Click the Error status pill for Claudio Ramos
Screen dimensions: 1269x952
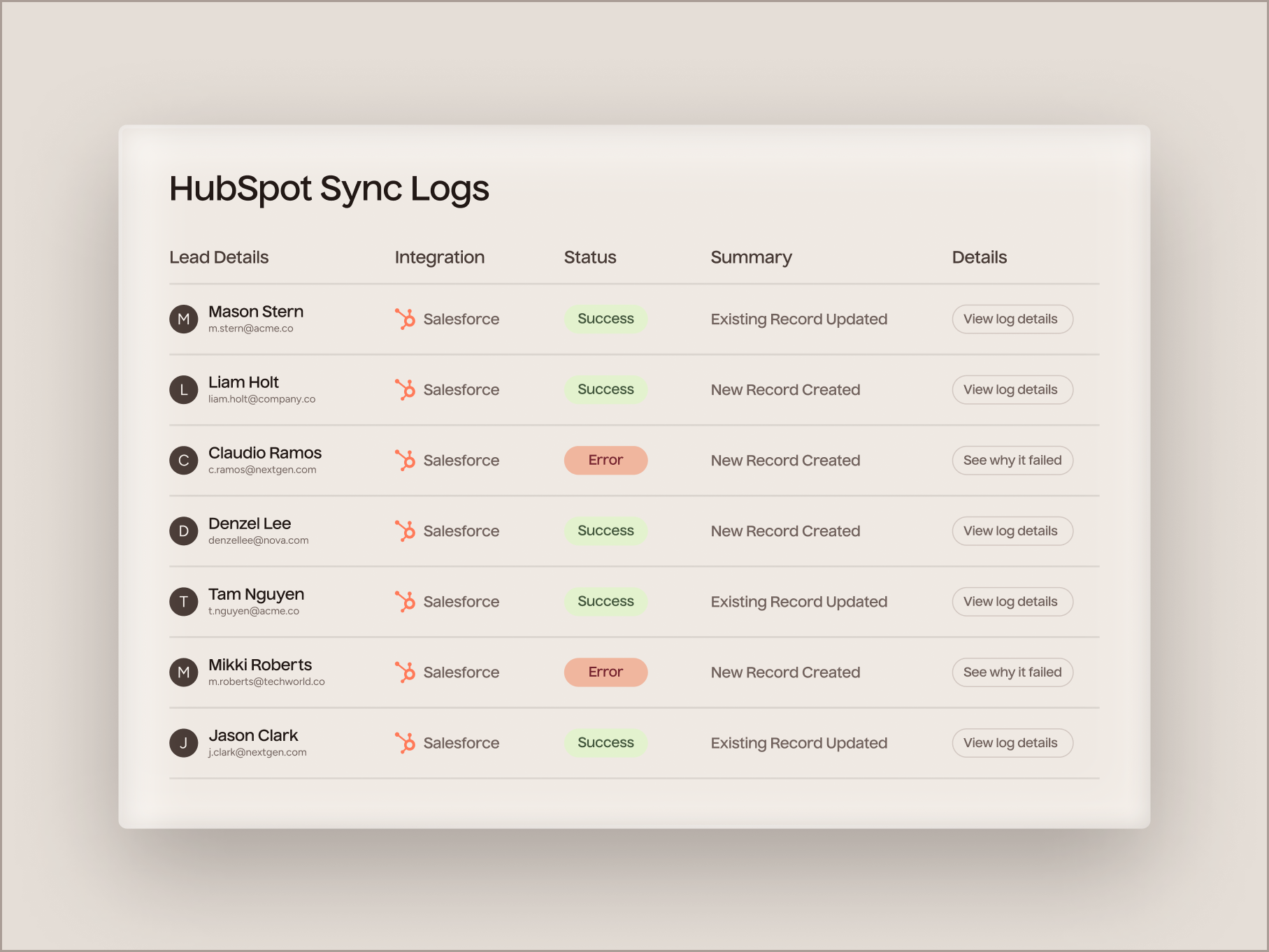(x=605, y=460)
